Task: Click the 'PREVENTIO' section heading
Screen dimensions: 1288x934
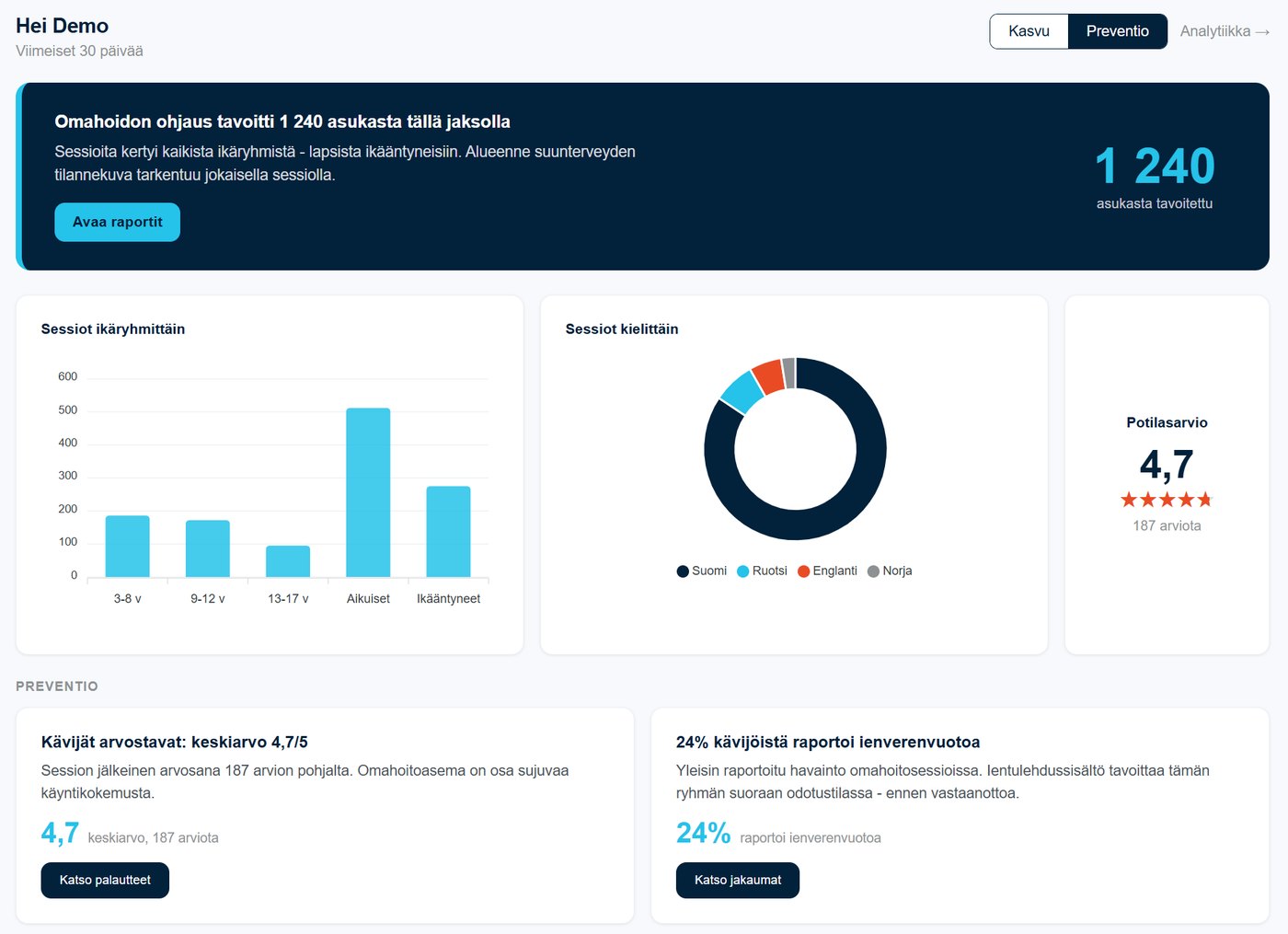Action: coord(57,686)
